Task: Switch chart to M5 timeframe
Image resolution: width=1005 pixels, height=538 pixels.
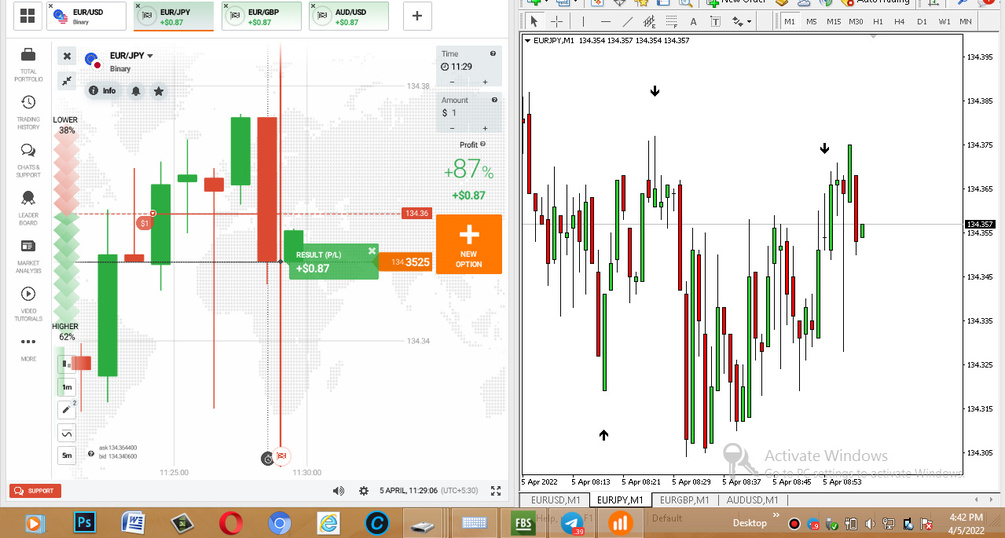Action: (x=811, y=21)
